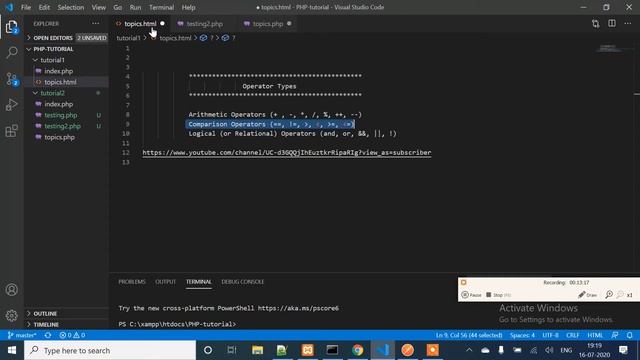The height and width of the screenshot is (360, 640).
Task: Open Explorer Views and More Actions ellipsis
Action: (x=96, y=24)
